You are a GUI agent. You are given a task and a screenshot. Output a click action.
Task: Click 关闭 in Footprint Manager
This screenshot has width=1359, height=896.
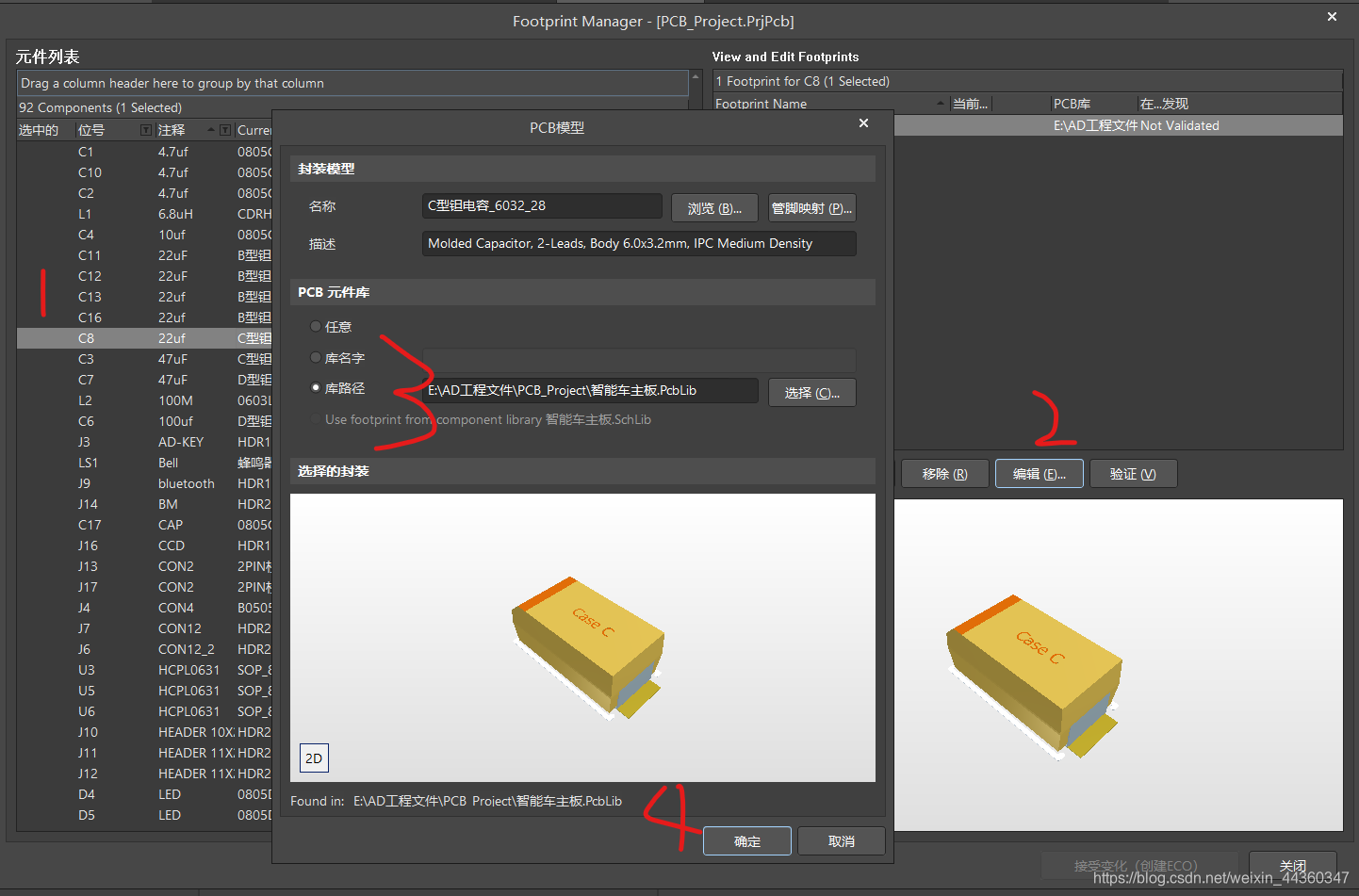(x=1293, y=865)
